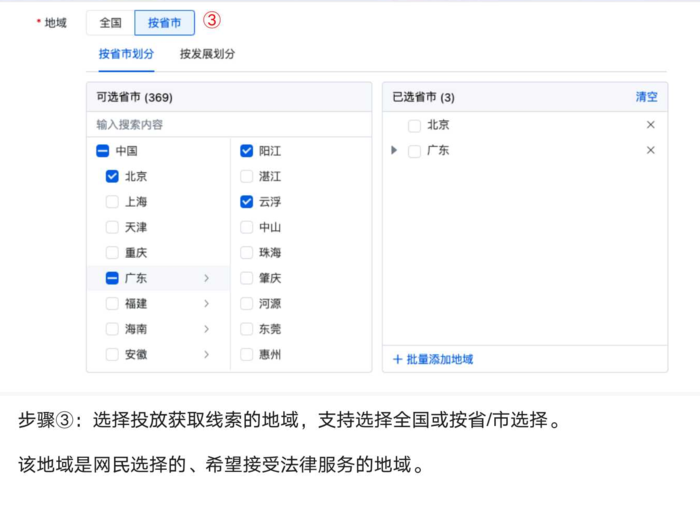700x513 pixels.
Task: Choose the 全国 region option
Action: 110,22
